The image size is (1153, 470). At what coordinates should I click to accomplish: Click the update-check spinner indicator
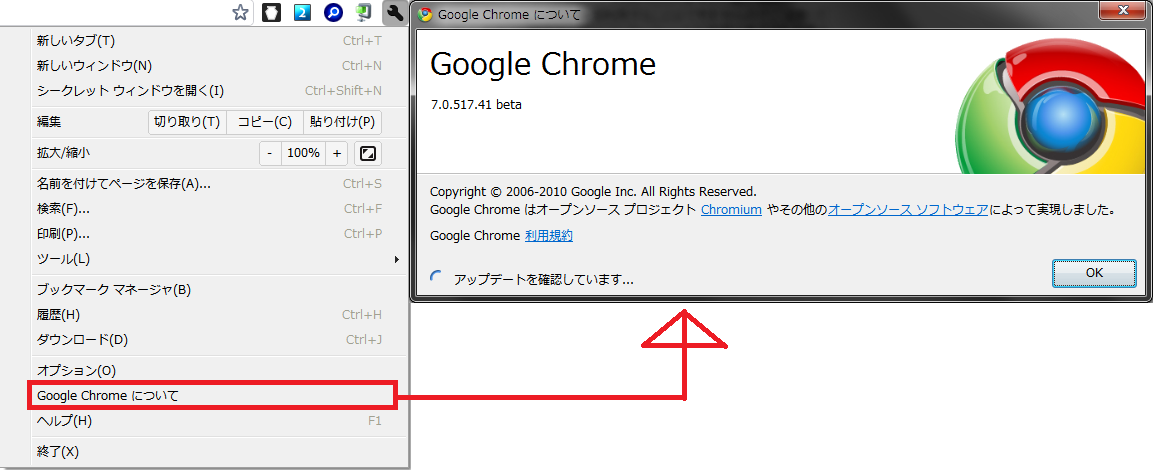[x=436, y=277]
